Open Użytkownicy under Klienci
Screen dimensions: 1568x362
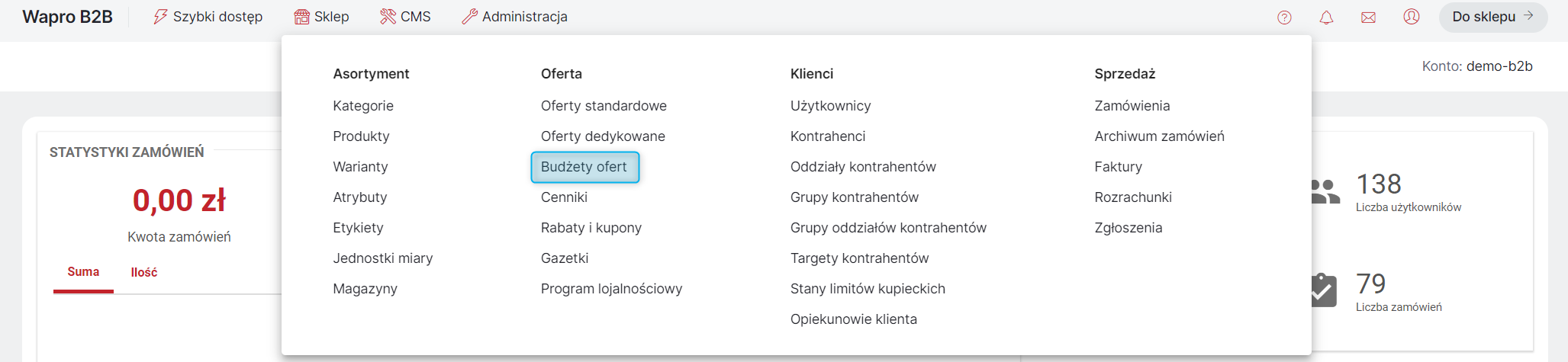[x=831, y=106]
